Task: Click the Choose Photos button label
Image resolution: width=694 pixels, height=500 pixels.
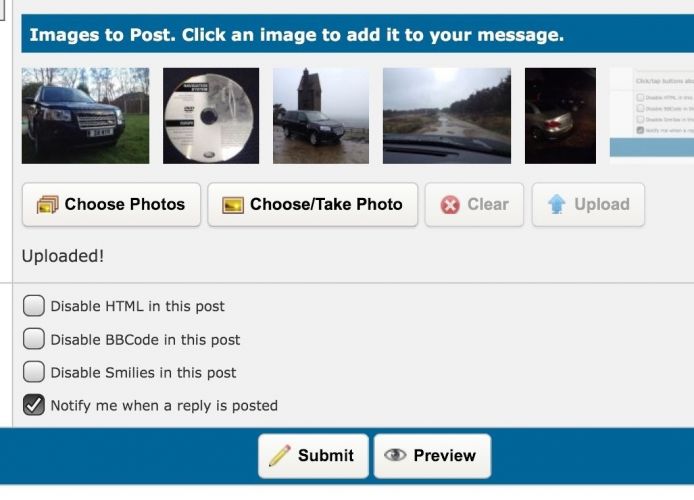Action: click(x=125, y=204)
